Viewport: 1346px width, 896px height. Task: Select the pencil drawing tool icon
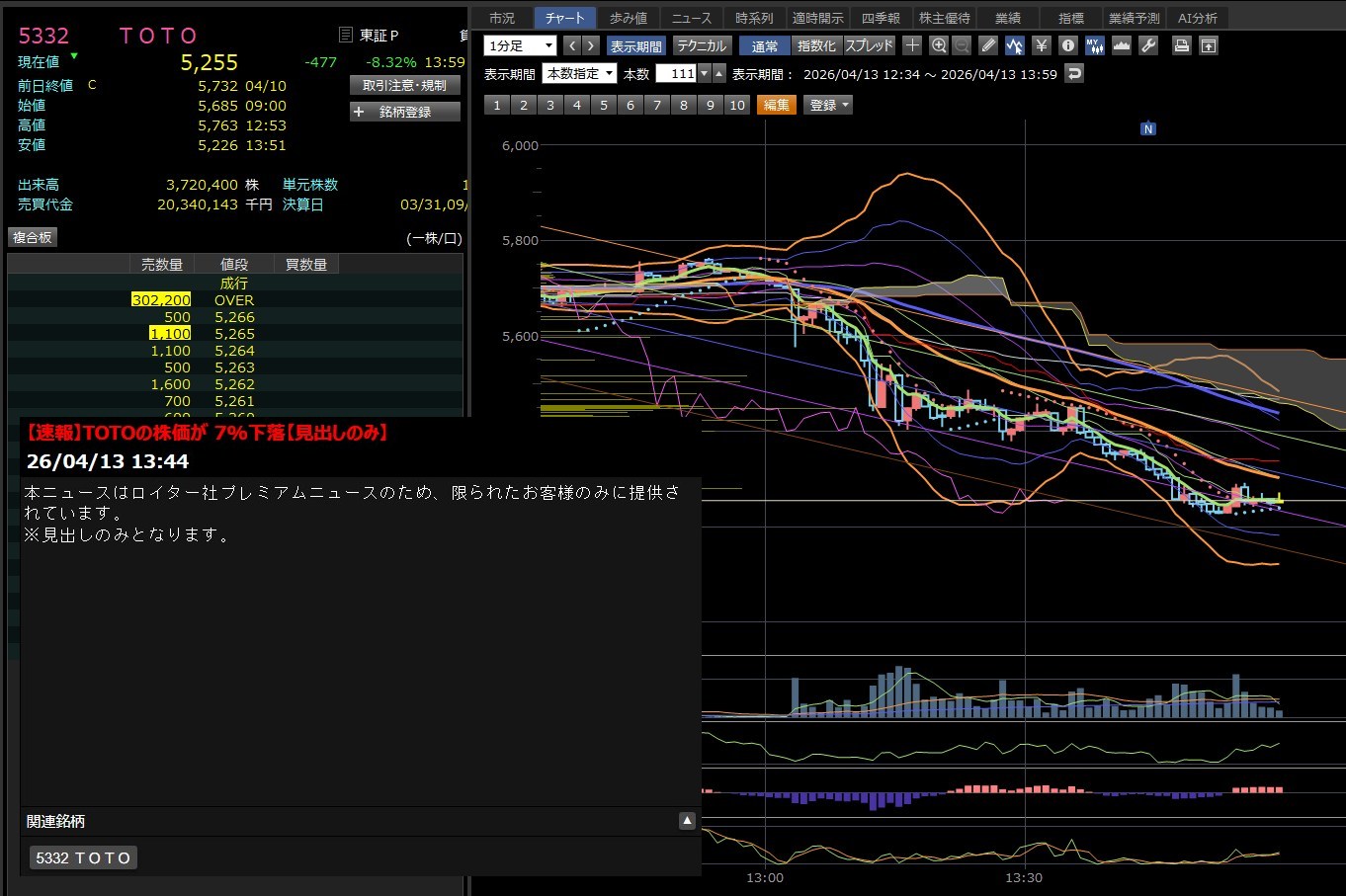pos(988,45)
